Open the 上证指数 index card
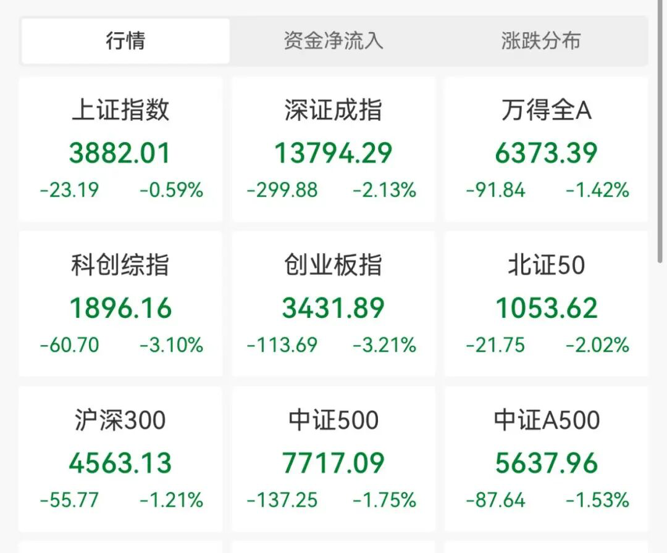The height and width of the screenshot is (553, 667). 121,149
